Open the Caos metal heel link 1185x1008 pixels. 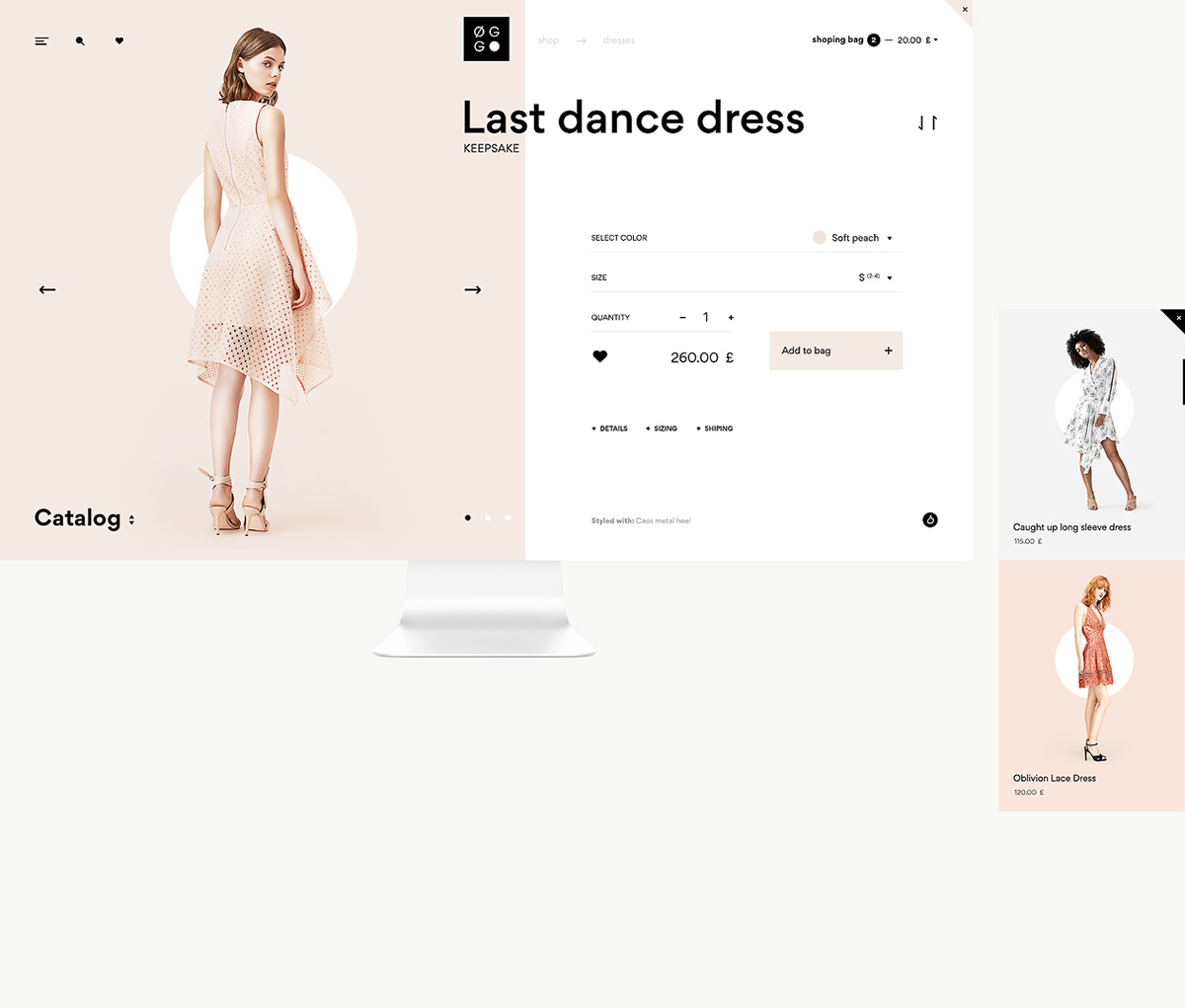[x=663, y=520]
